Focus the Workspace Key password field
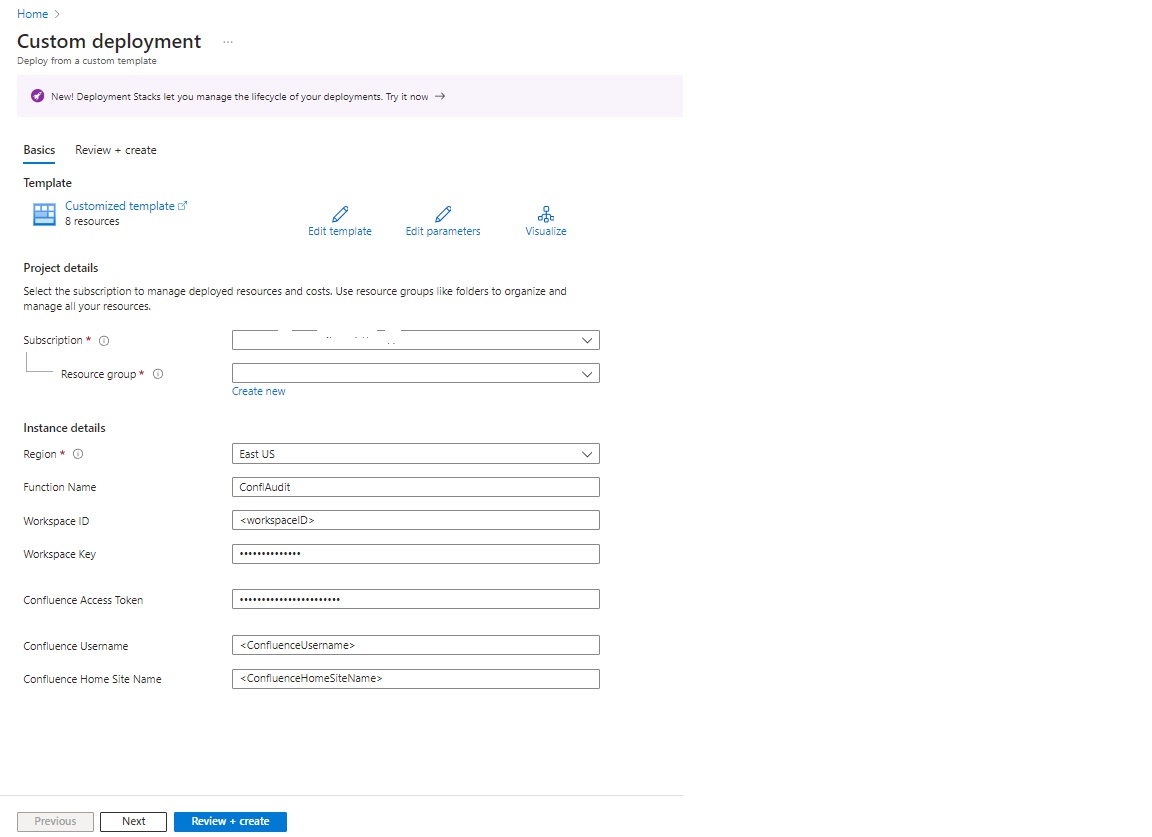1152x837 pixels. point(416,554)
